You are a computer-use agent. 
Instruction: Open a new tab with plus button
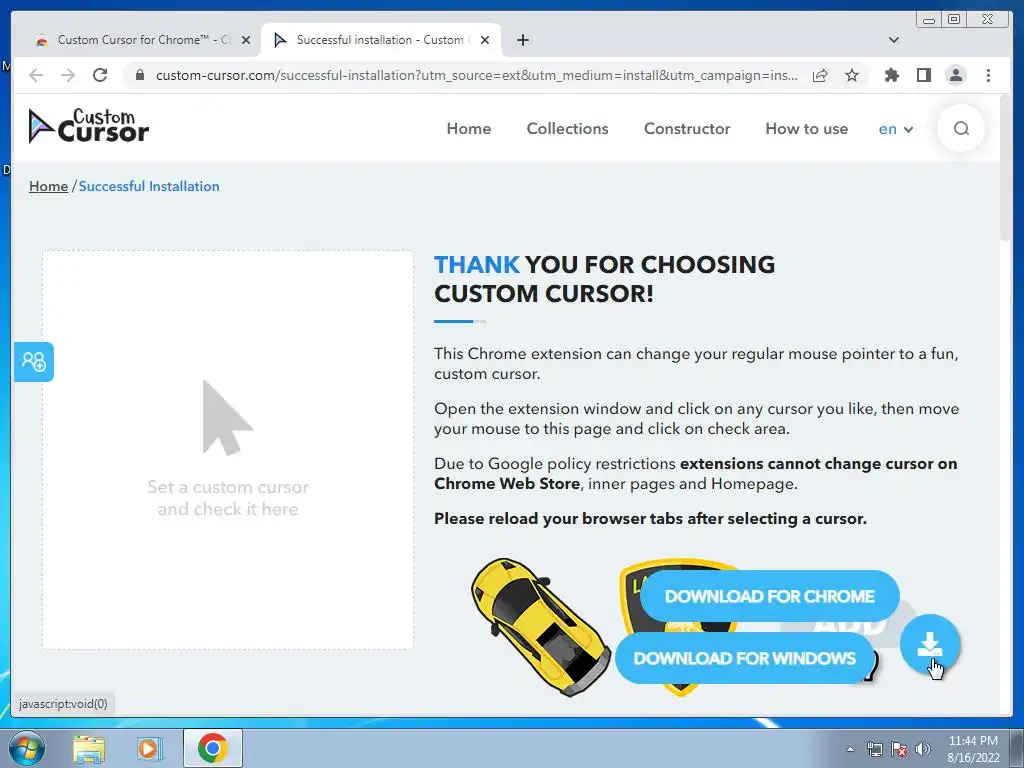pyautogui.click(x=522, y=40)
